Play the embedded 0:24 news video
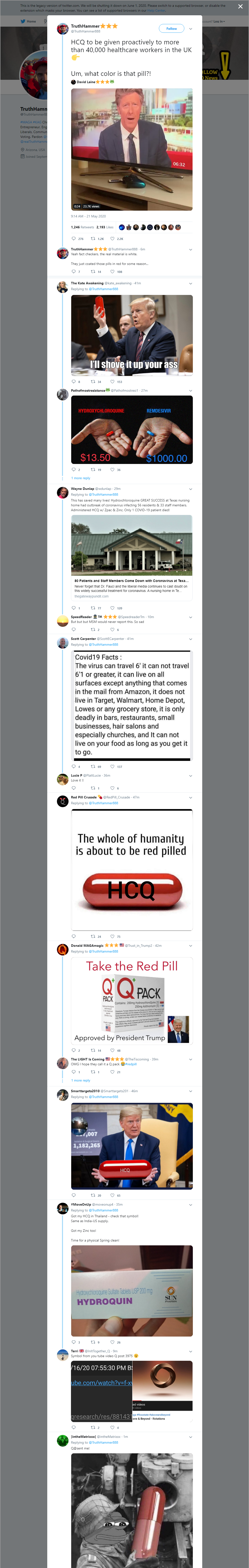This screenshot has width=249, height=1568. [x=132, y=149]
